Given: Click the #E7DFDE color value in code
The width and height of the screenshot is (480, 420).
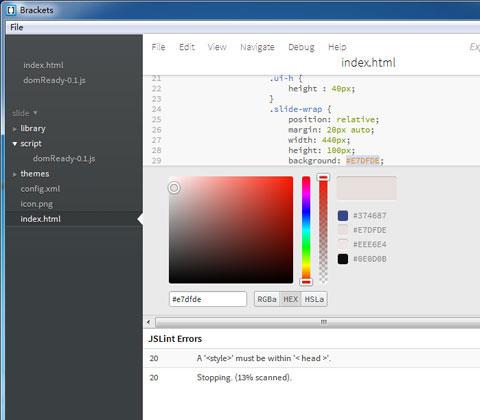Looking at the screenshot, I should coord(363,161).
